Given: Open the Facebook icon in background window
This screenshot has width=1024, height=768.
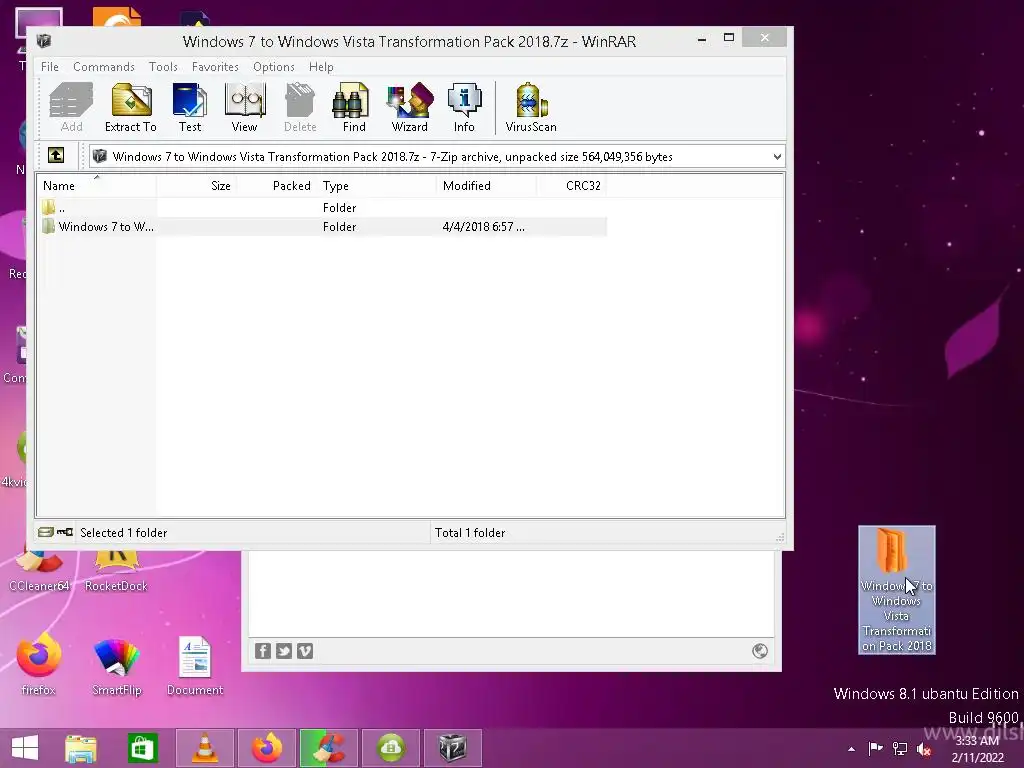Looking at the screenshot, I should pos(263,651).
